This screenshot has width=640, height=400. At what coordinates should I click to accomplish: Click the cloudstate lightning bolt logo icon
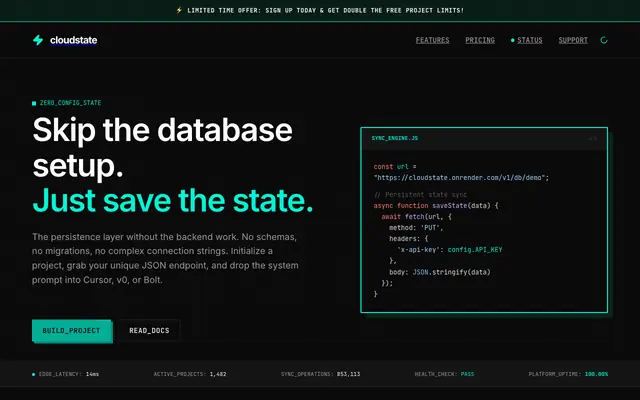[x=38, y=40]
